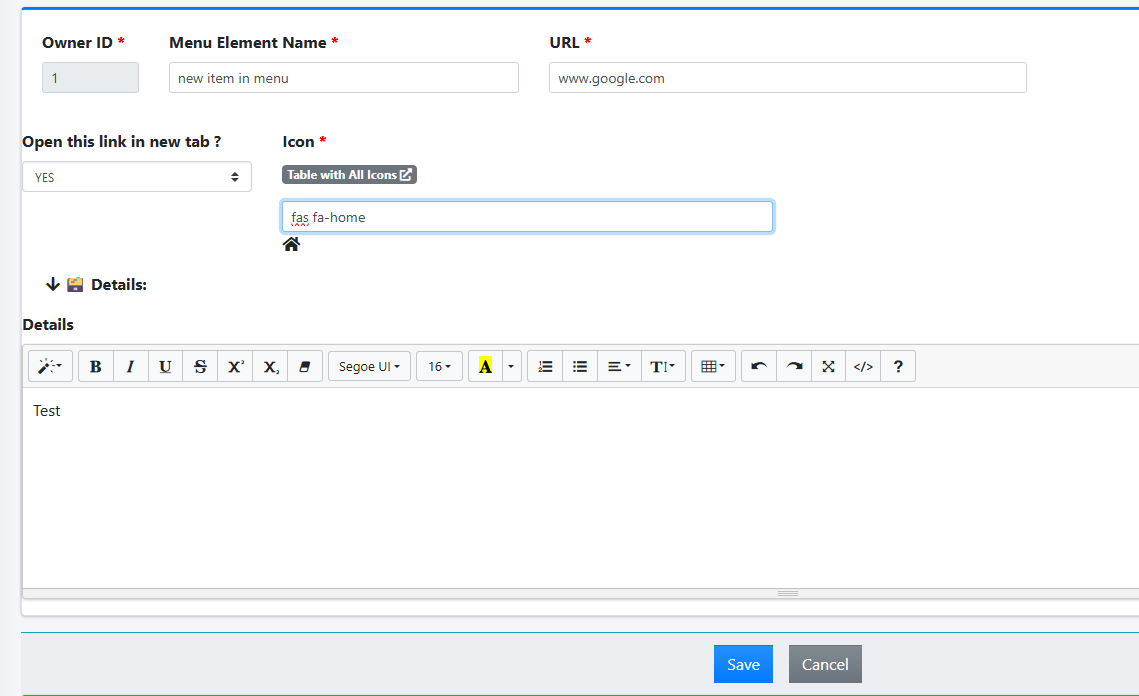The image size is (1139, 696).
Task: Insert an ordered numbered list
Action: [545, 367]
